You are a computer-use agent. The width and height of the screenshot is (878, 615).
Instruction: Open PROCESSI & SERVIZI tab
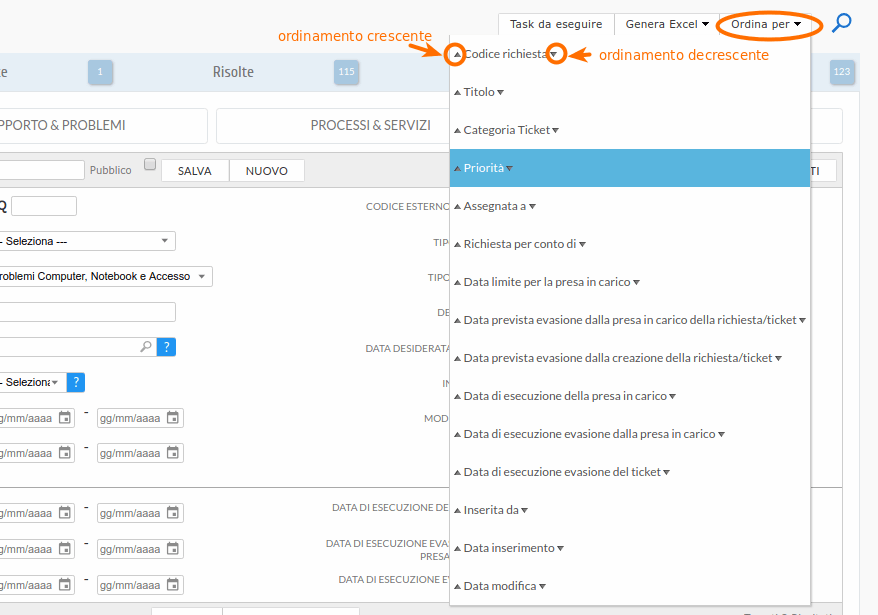click(x=371, y=125)
